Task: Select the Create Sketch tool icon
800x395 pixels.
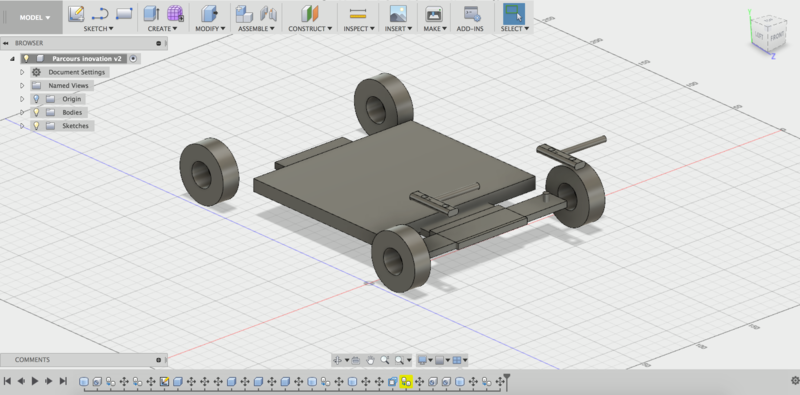Action: click(x=76, y=13)
